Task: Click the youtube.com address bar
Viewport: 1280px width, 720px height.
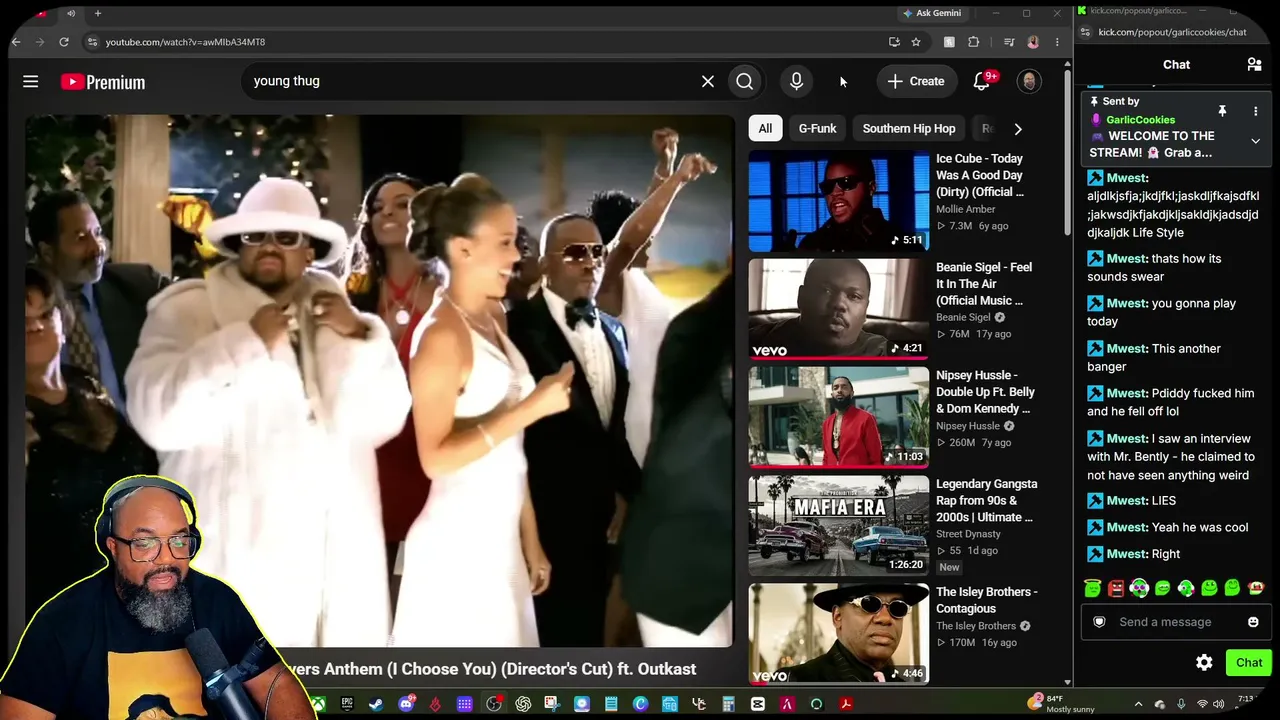Action: click(x=480, y=42)
